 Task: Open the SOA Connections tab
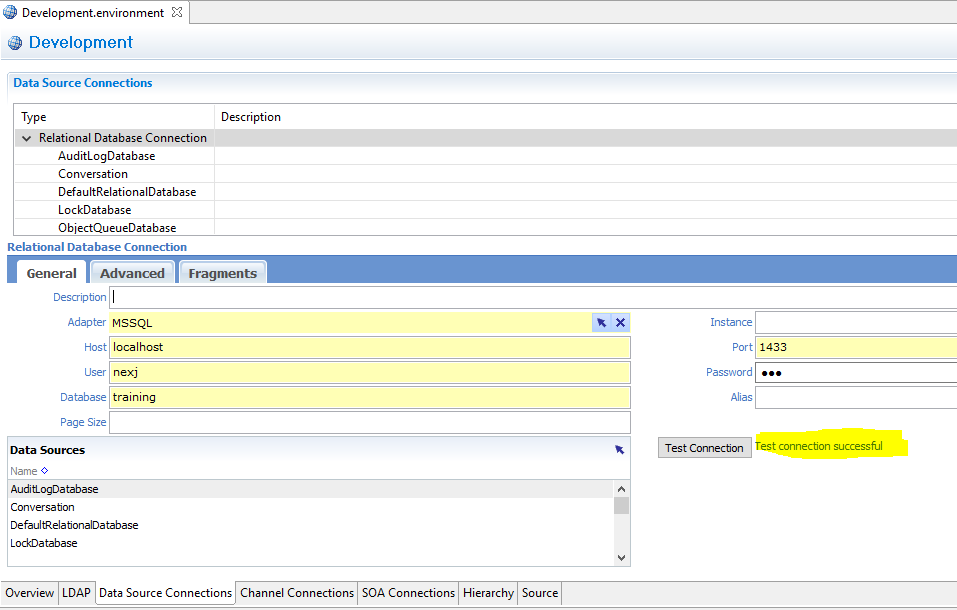tap(407, 593)
